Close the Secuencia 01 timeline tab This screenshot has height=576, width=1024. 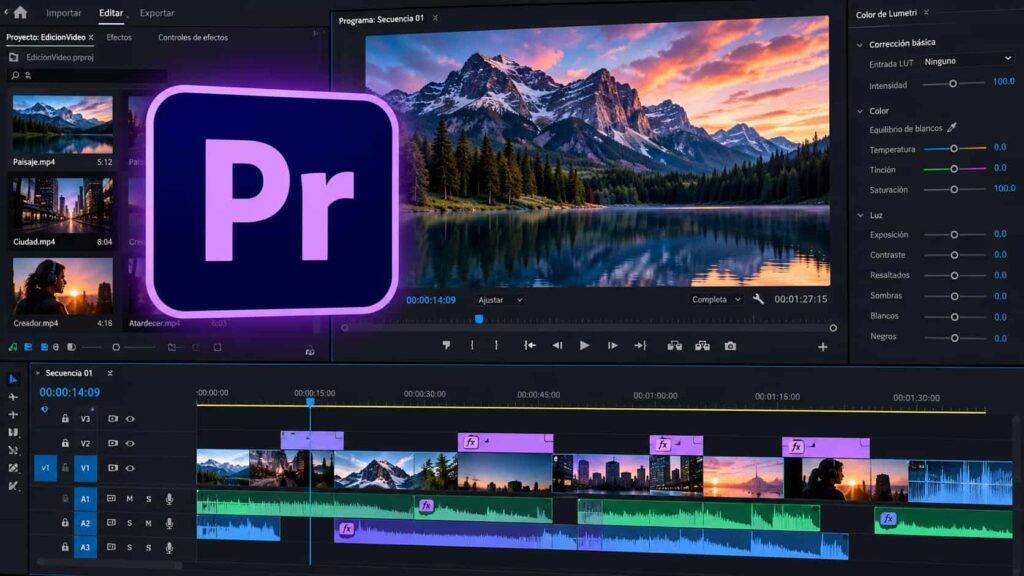(x=110, y=373)
